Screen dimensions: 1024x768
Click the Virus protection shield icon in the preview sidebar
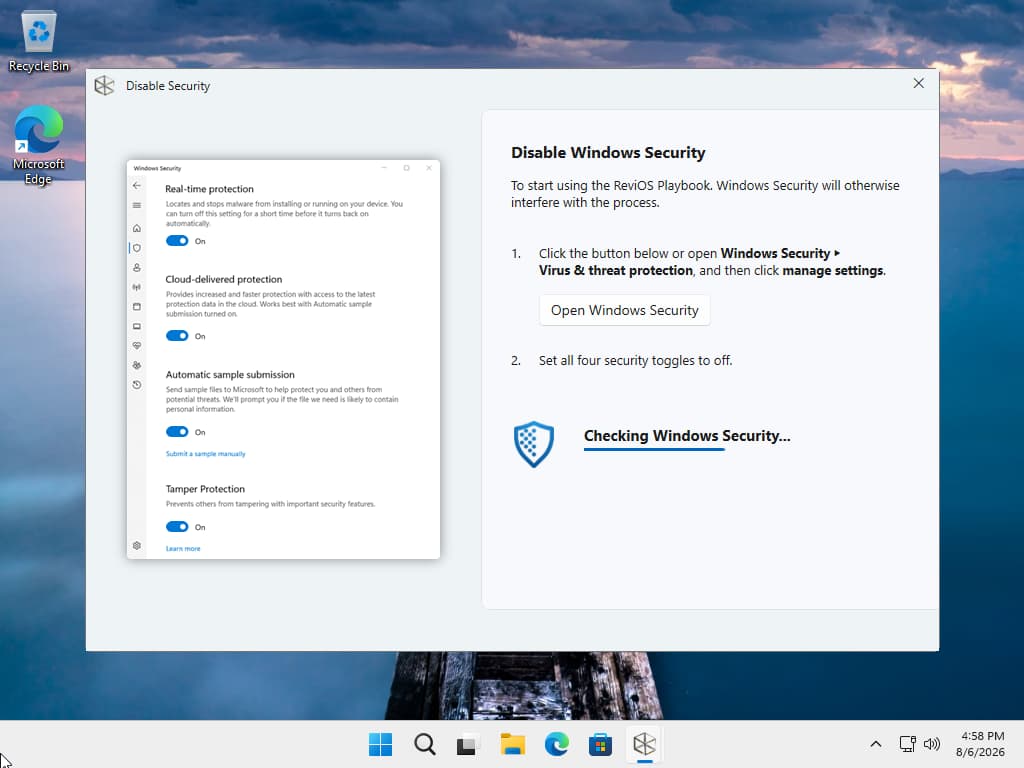pos(136,248)
